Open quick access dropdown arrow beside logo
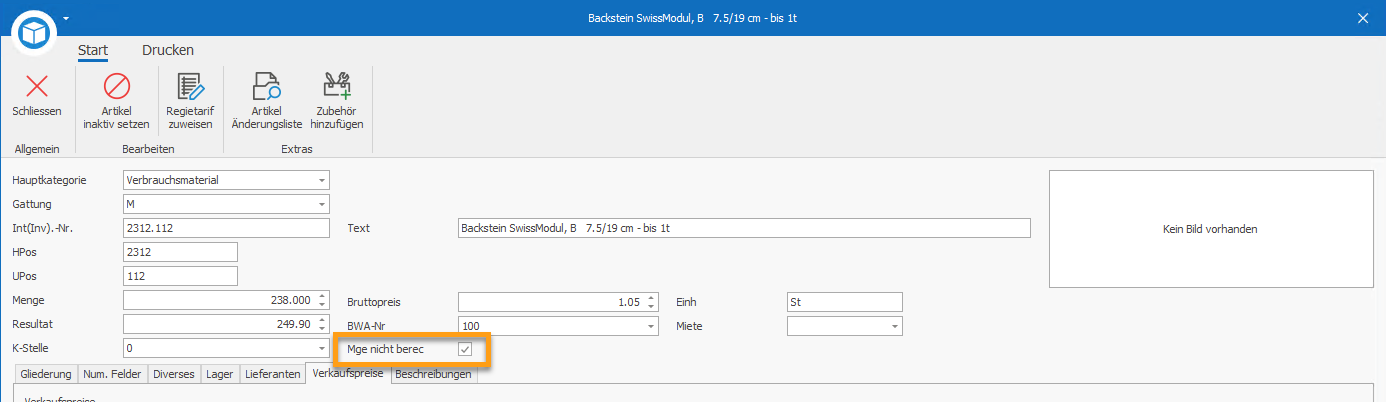The height and width of the screenshot is (402, 1386). pyautogui.click(x=66, y=18)
